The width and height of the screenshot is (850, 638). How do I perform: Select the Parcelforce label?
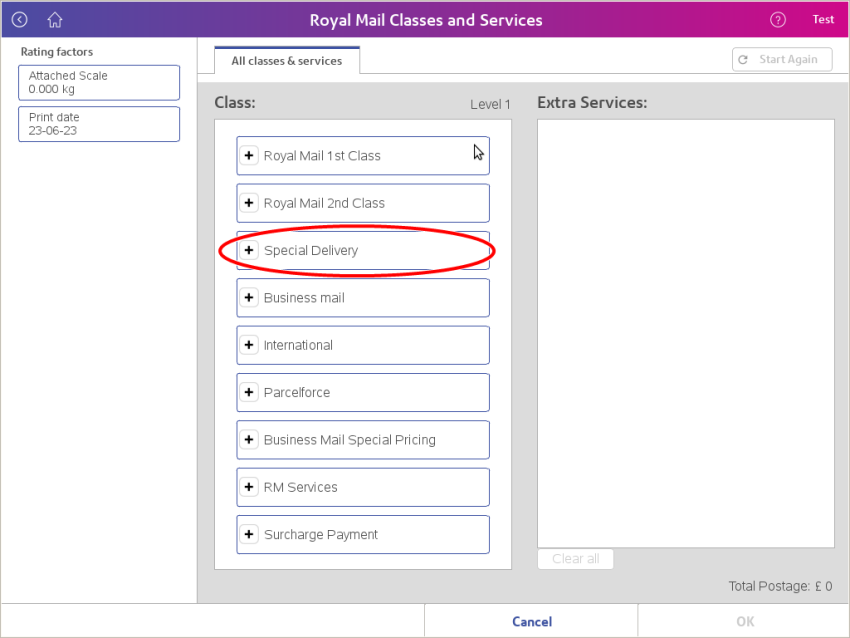tap(297, 392)
